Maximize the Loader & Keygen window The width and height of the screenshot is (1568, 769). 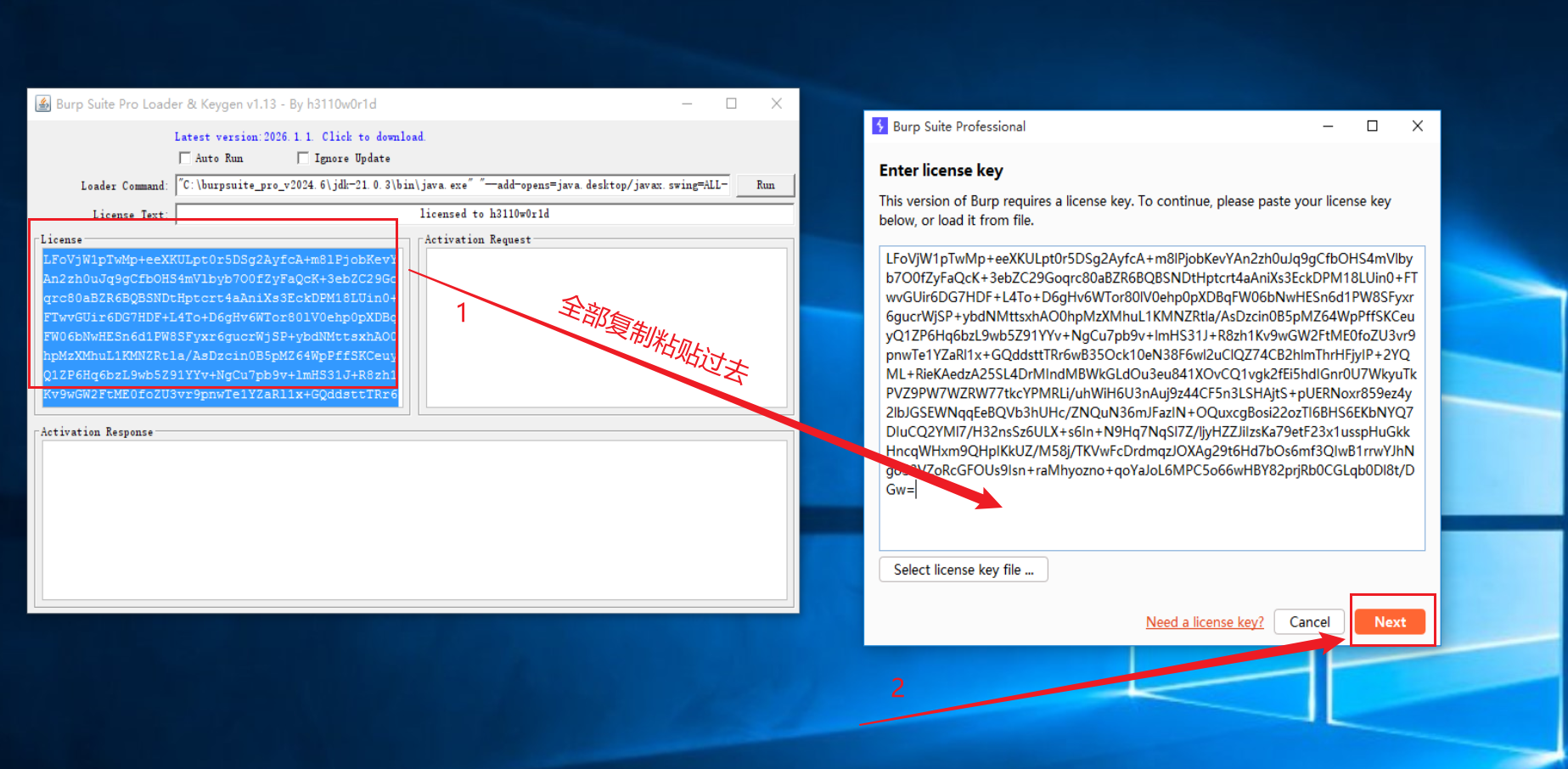pos(731,104)
